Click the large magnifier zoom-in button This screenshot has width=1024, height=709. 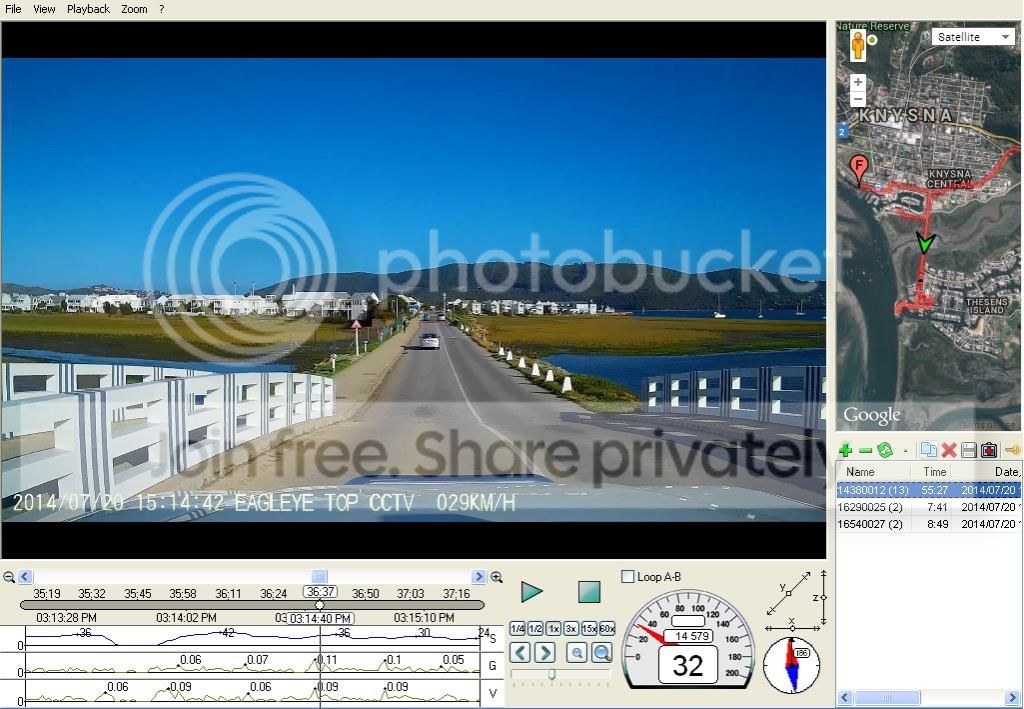point(601,652)
